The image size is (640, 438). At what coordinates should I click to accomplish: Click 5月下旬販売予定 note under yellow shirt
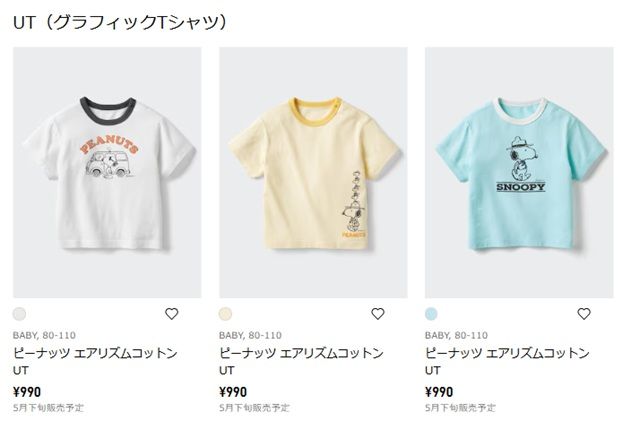254,407
